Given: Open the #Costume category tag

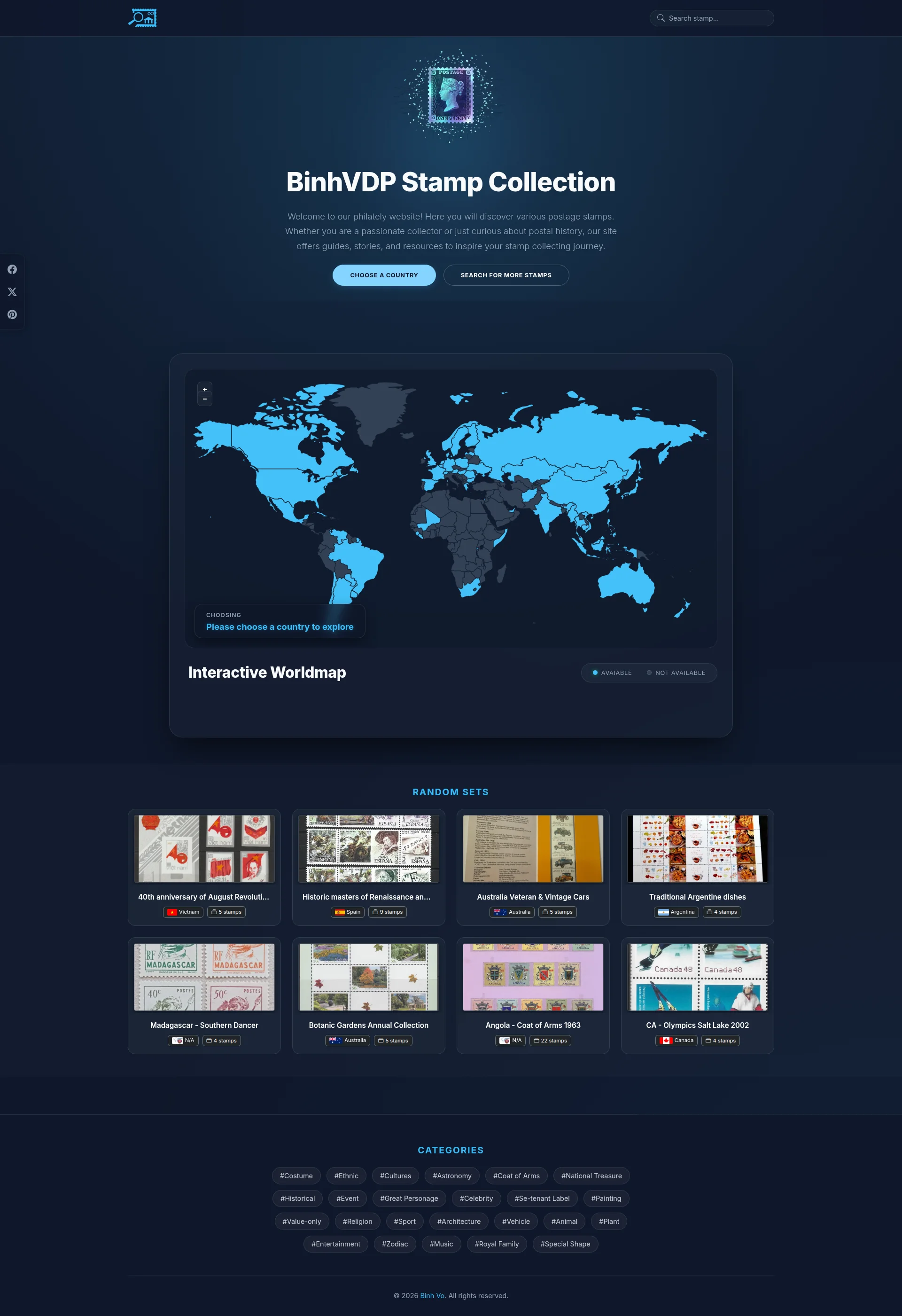Looking at the screenshot, I should pos(296,1175).
